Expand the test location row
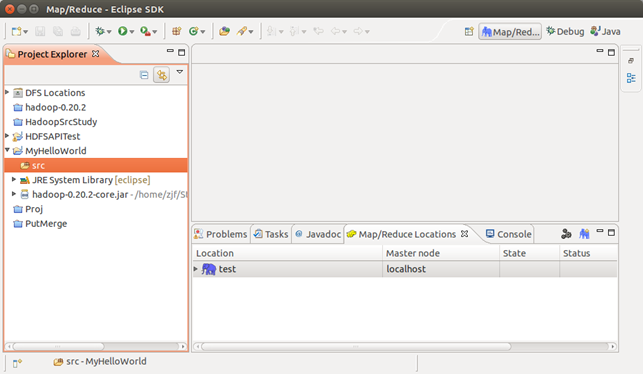The width and height of the screenshot is (643, 374). (196, 269)
